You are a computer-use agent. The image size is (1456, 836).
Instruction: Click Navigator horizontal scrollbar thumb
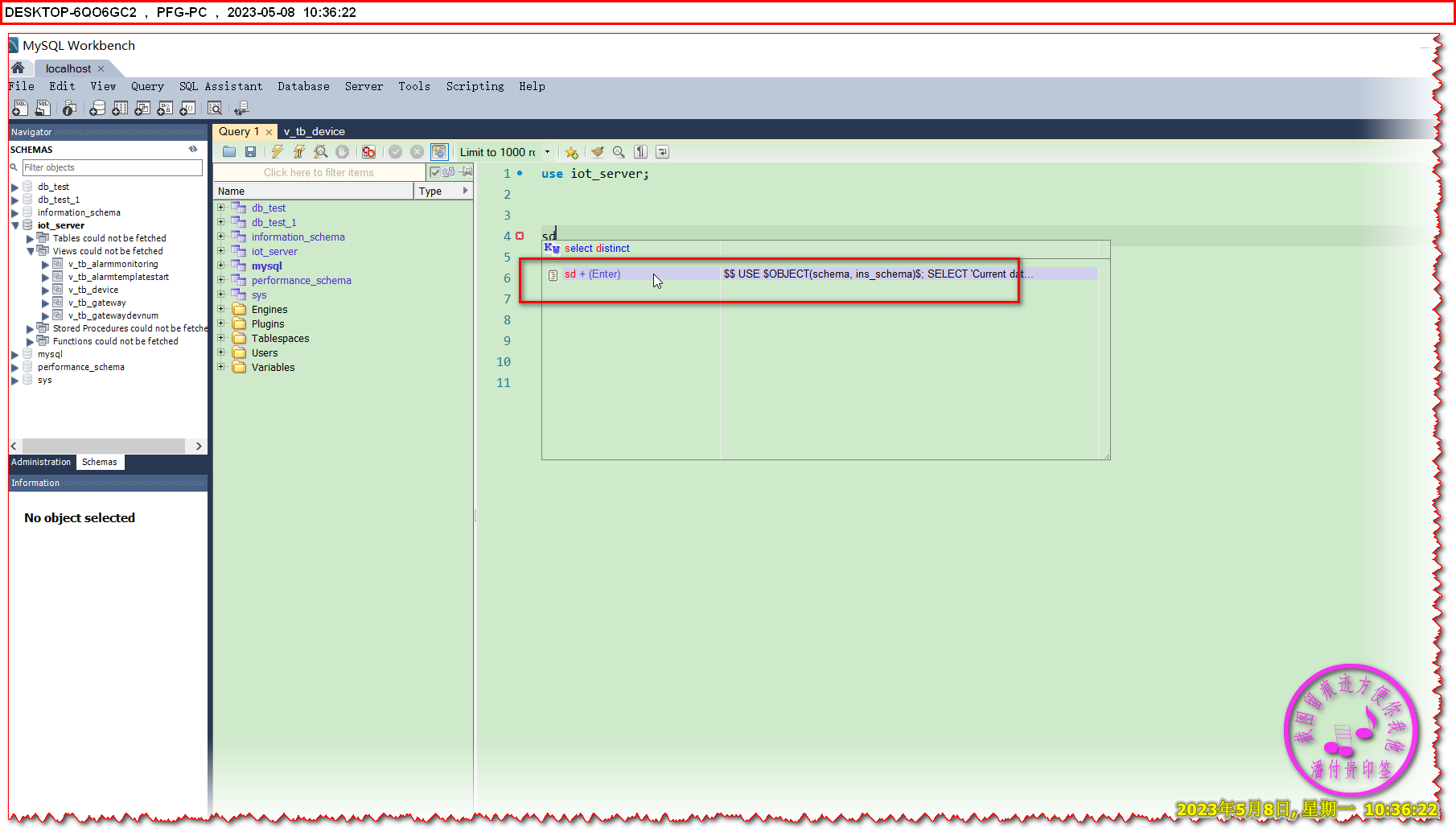[x=104, y=446]
